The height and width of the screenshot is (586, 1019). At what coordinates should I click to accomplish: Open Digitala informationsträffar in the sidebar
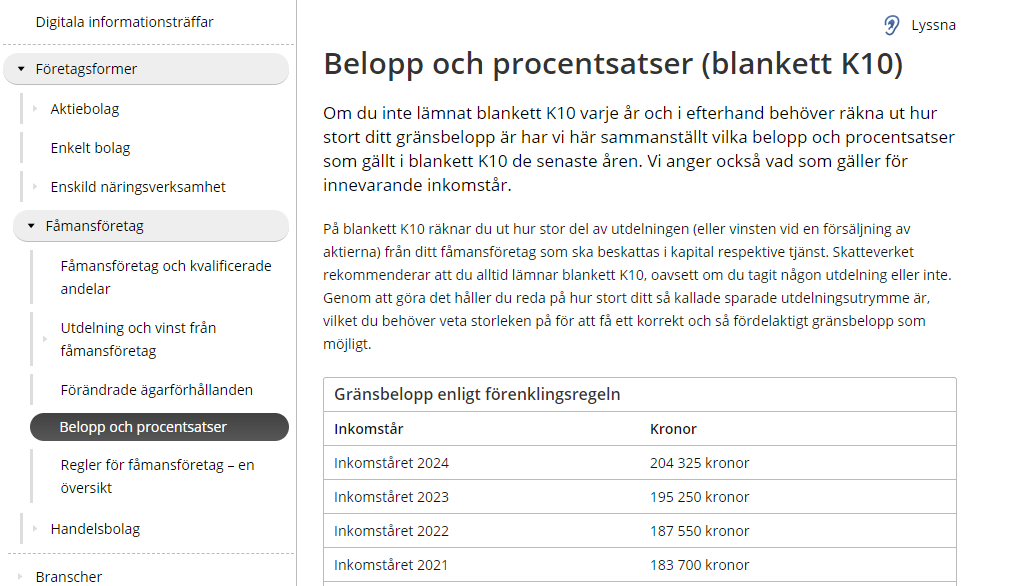124,22
